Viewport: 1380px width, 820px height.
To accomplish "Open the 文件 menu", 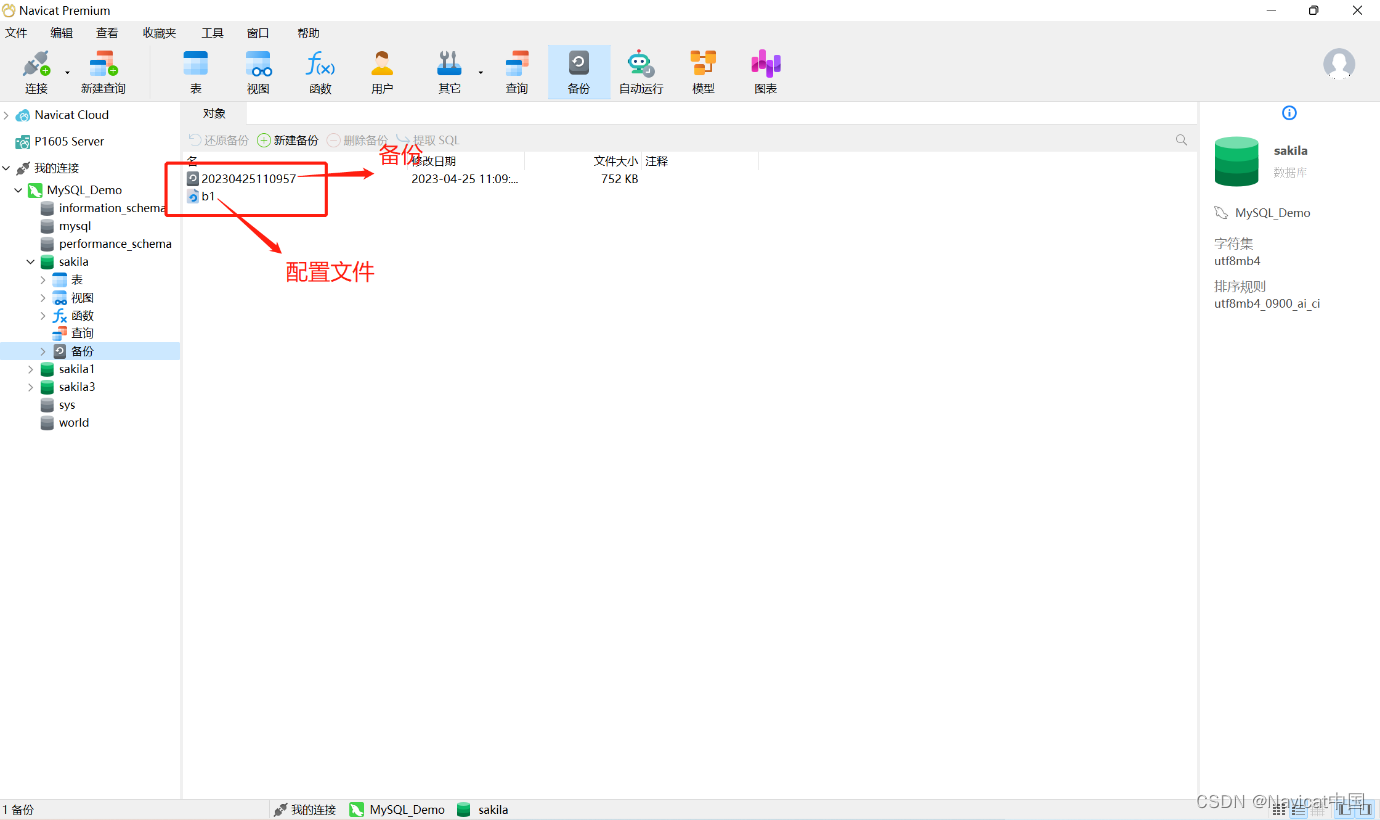I will pos(16,33).
